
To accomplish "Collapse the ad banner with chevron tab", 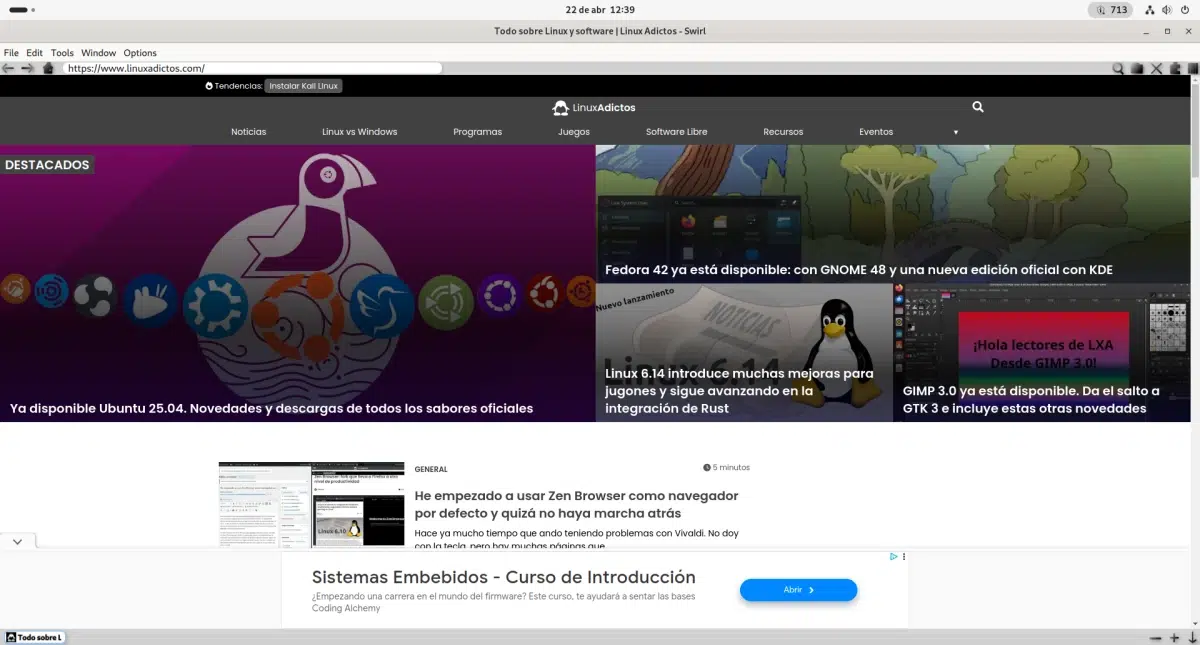I will [18, 541].
